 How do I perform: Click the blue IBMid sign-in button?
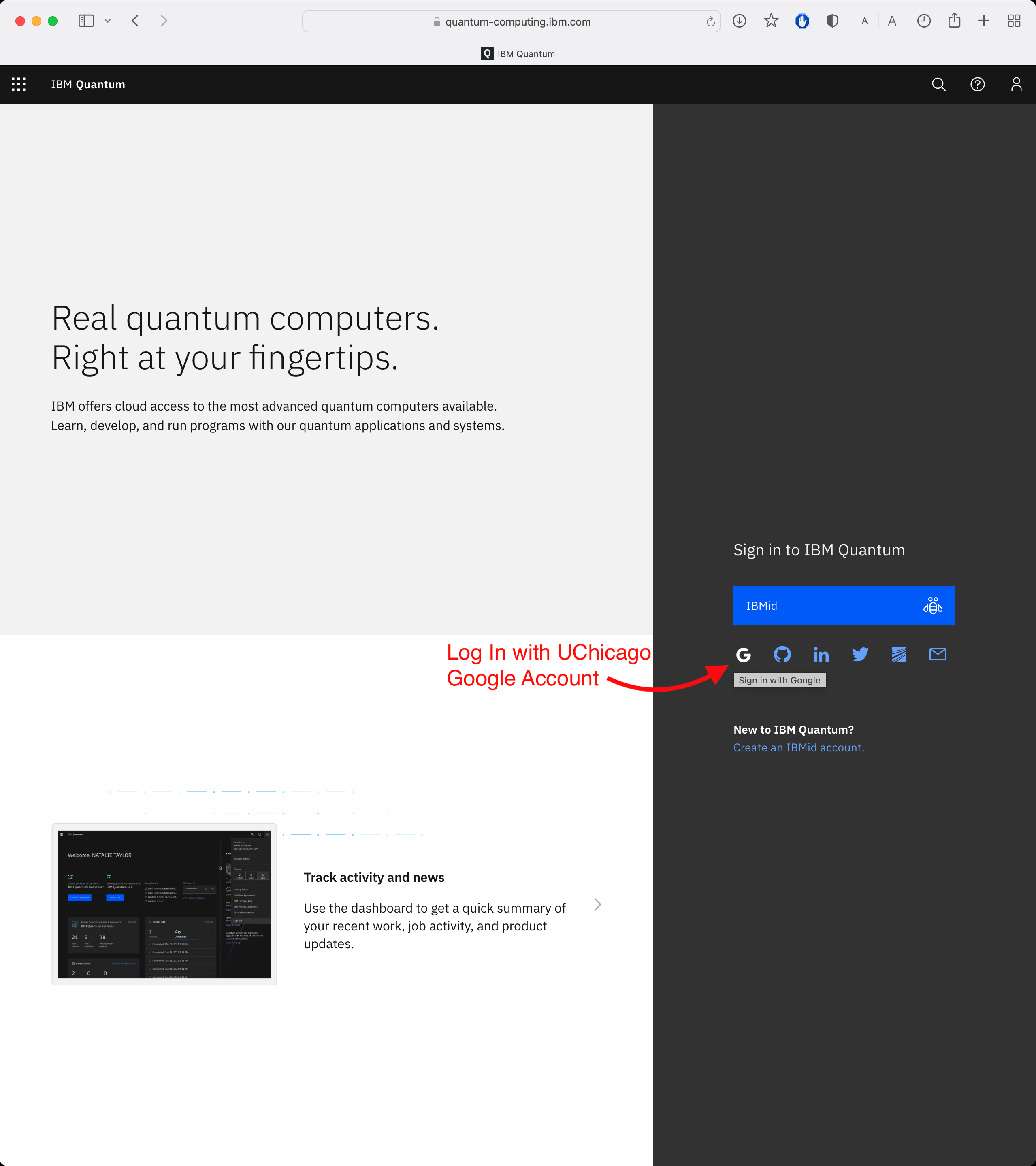click(844, 605)
